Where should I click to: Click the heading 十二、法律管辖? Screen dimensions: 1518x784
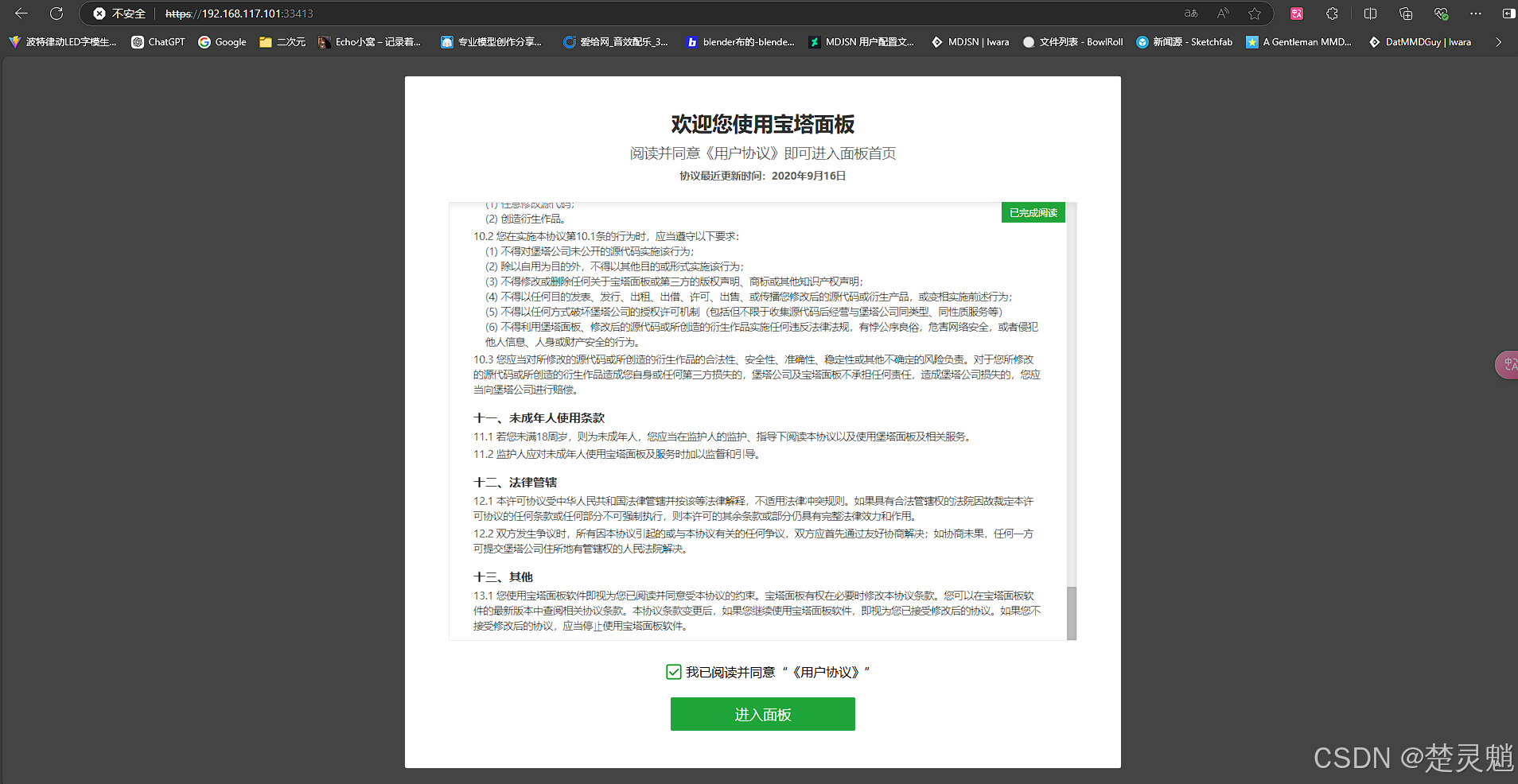click(516, 483)
